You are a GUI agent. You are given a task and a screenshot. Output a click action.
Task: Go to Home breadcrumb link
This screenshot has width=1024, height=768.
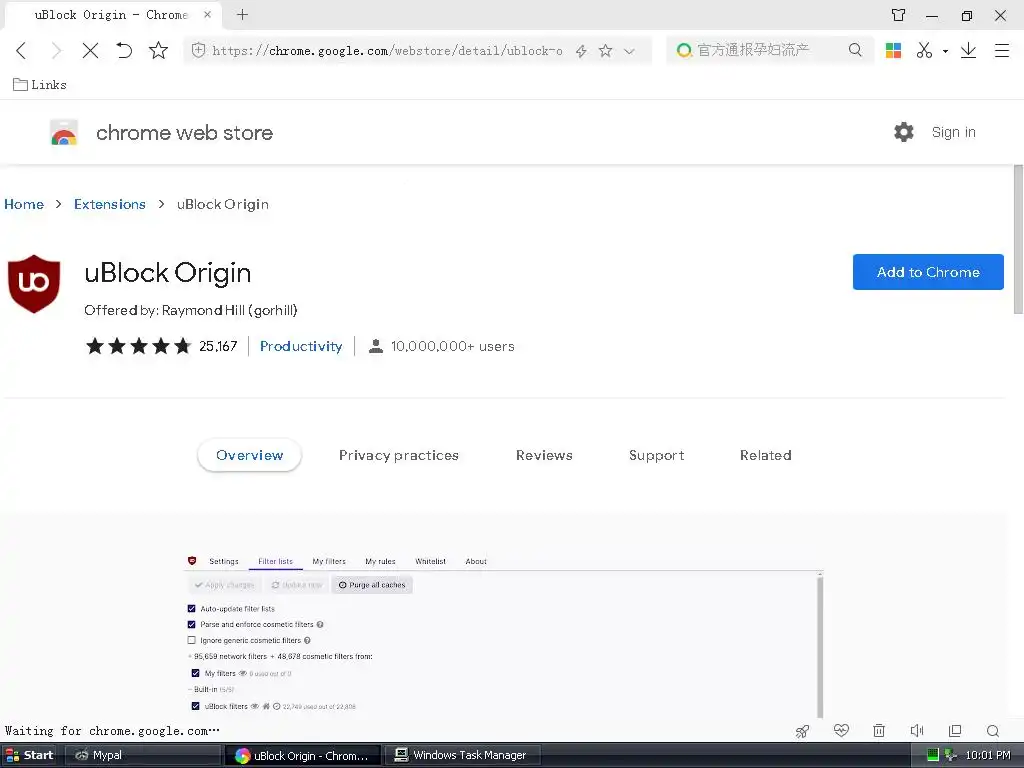tap(24, 204)
